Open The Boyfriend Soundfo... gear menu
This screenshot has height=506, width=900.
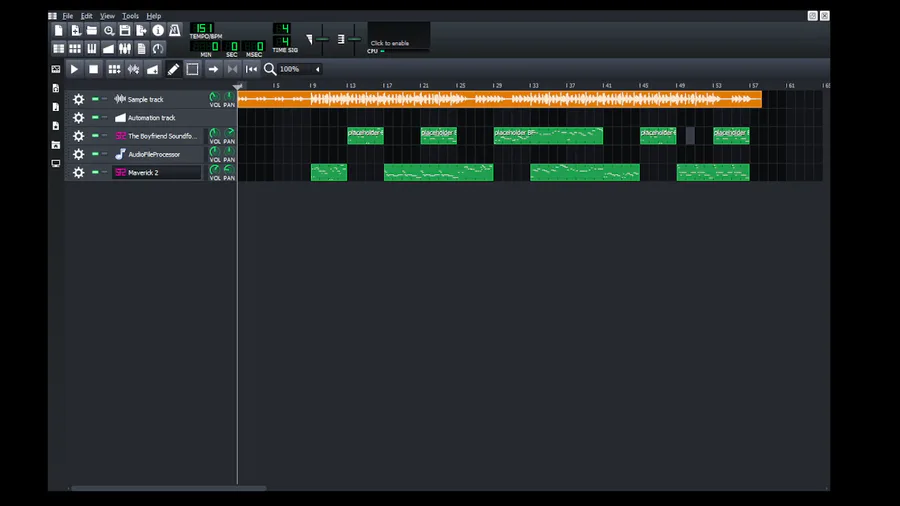click(79, 136)
